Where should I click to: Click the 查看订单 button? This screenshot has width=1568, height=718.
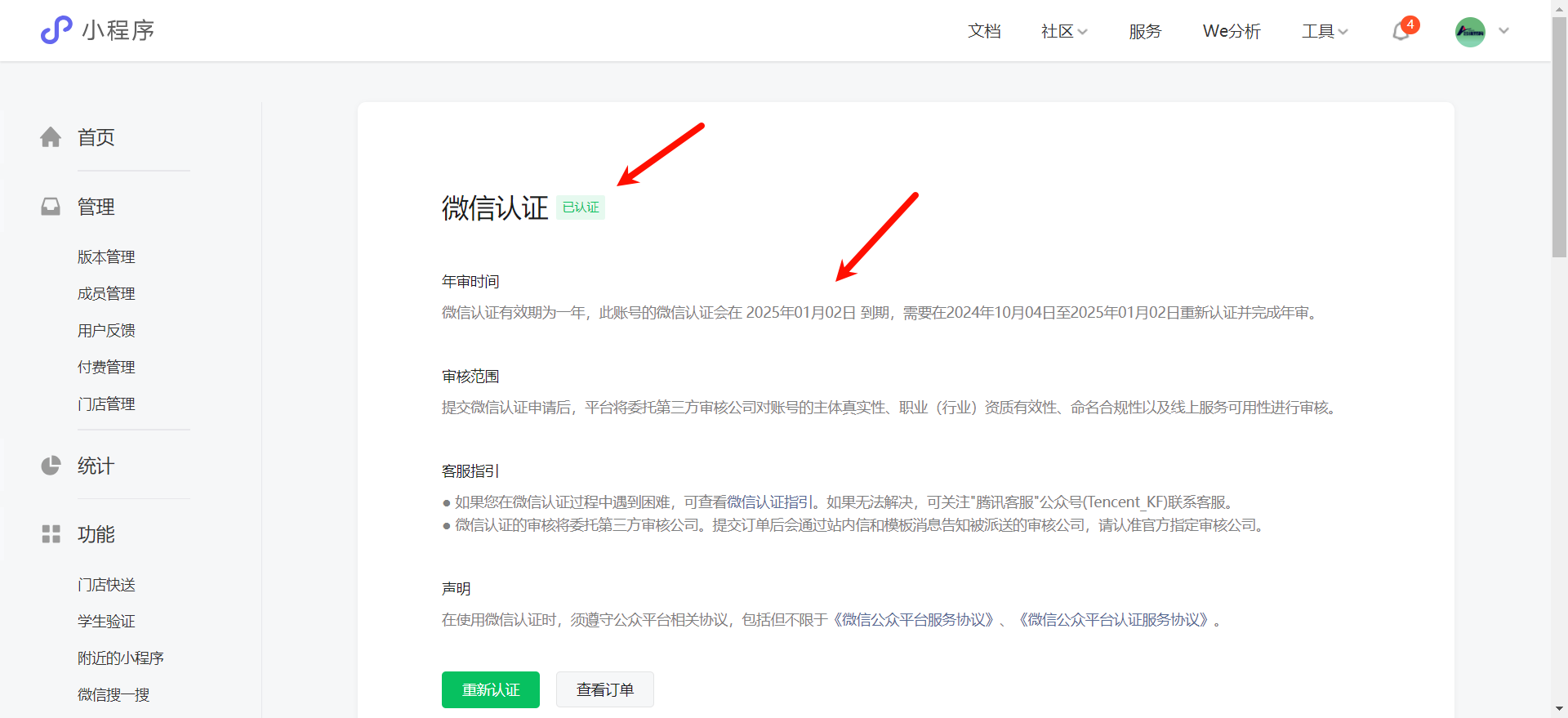[x=605, y=689]
